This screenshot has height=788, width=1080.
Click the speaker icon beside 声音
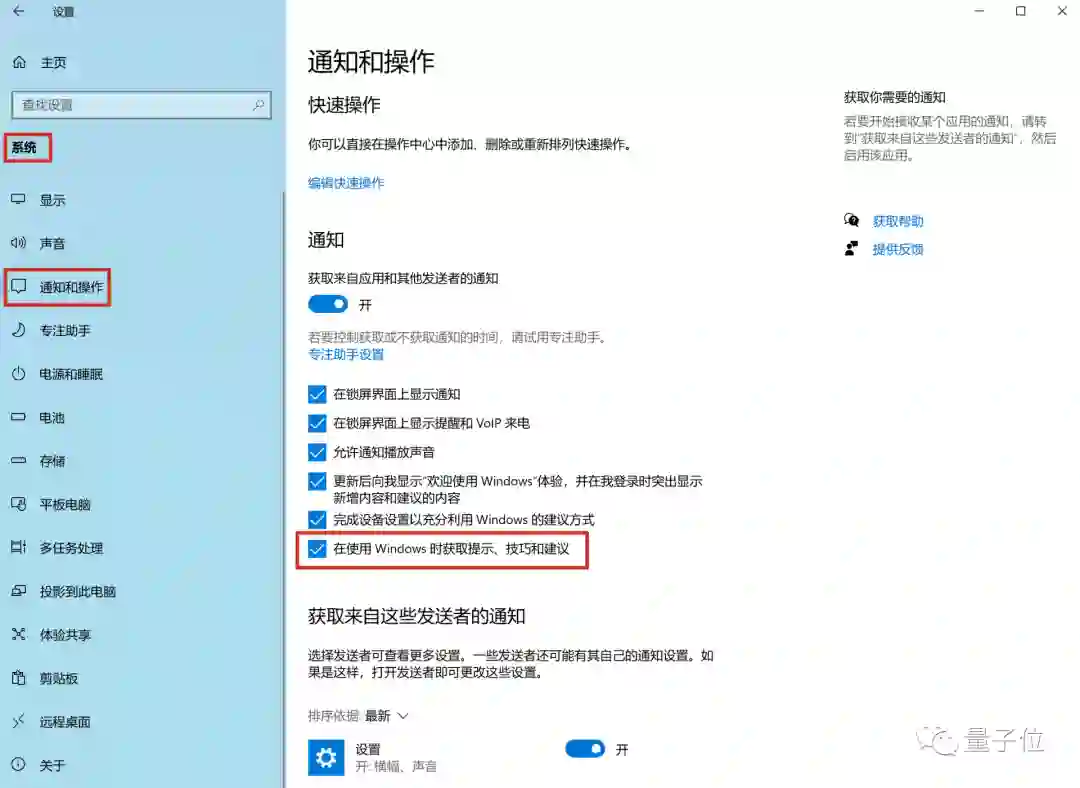[19, 243]
